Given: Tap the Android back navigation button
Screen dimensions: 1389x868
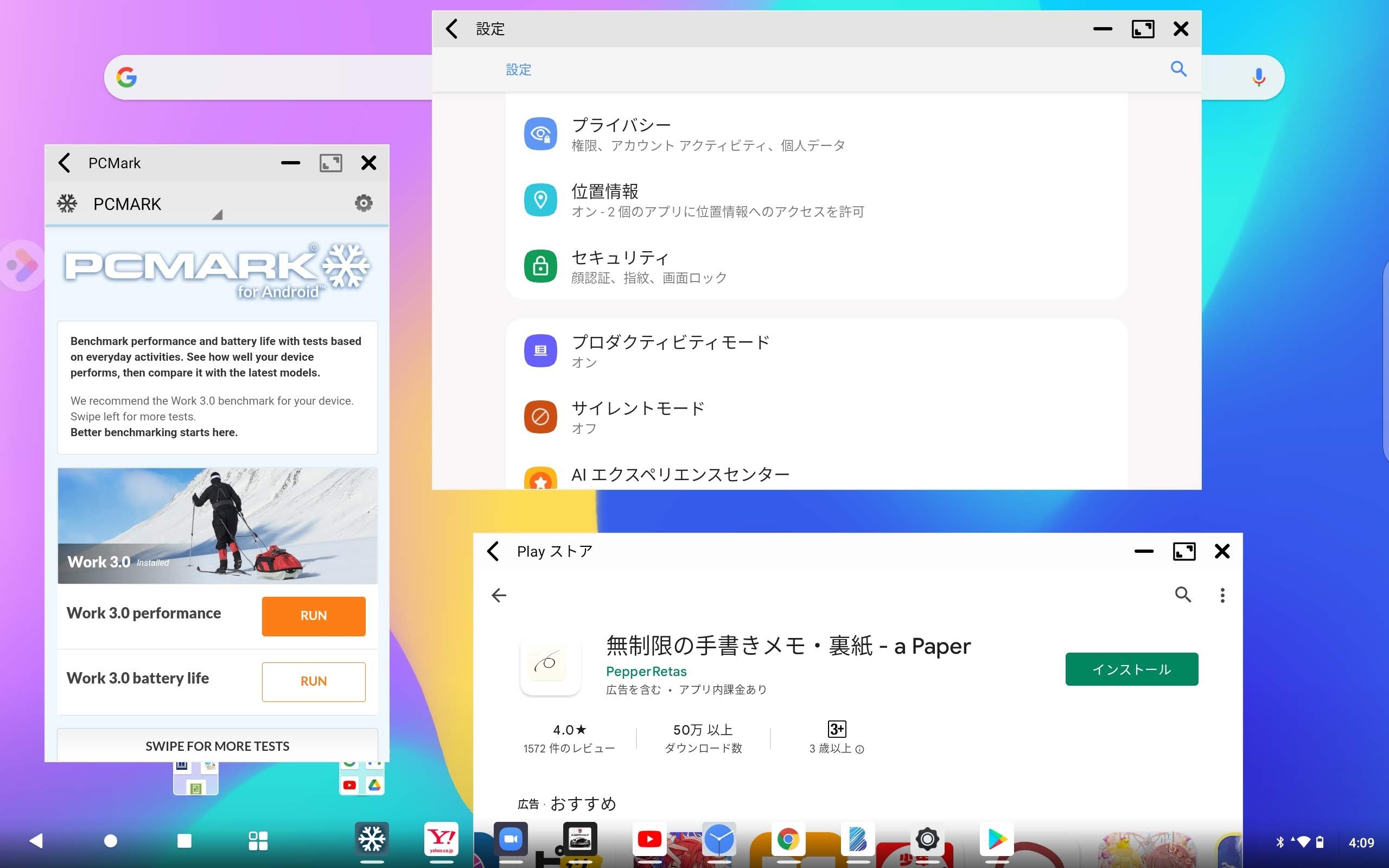Looking at the screenshot, I should (36, 841).
